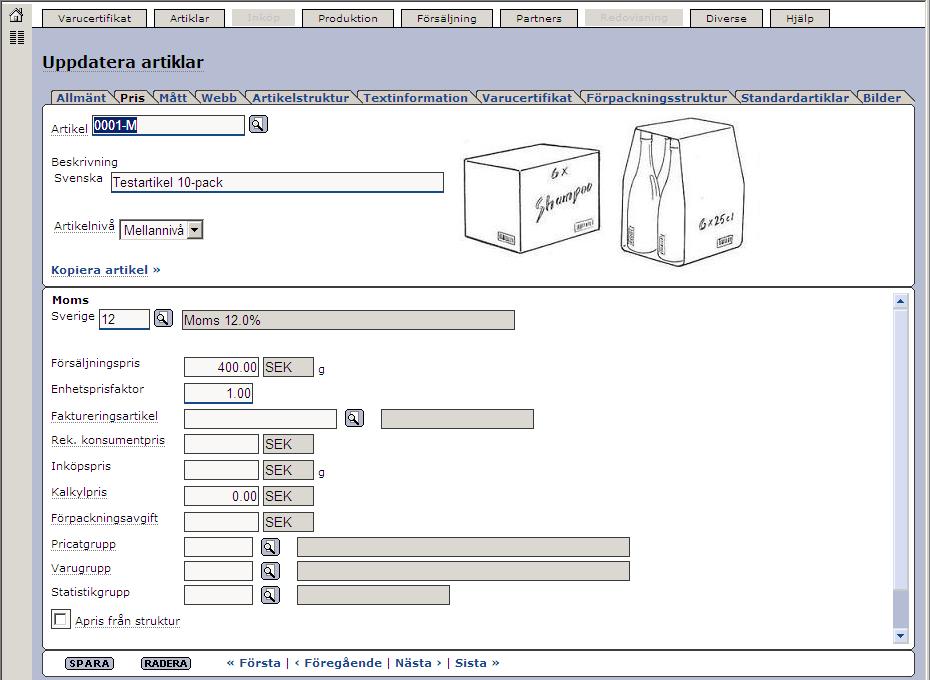
Task: Click the Kalkylpris label
Action: pos(79,492)
